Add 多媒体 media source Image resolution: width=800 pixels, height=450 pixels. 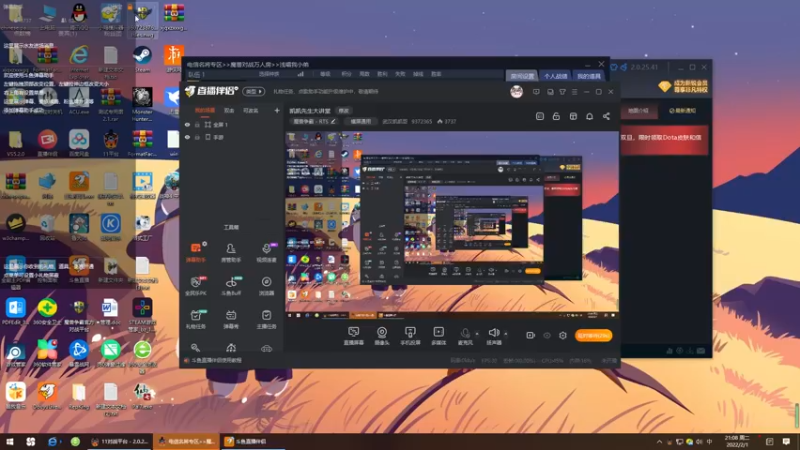(438, 336)
